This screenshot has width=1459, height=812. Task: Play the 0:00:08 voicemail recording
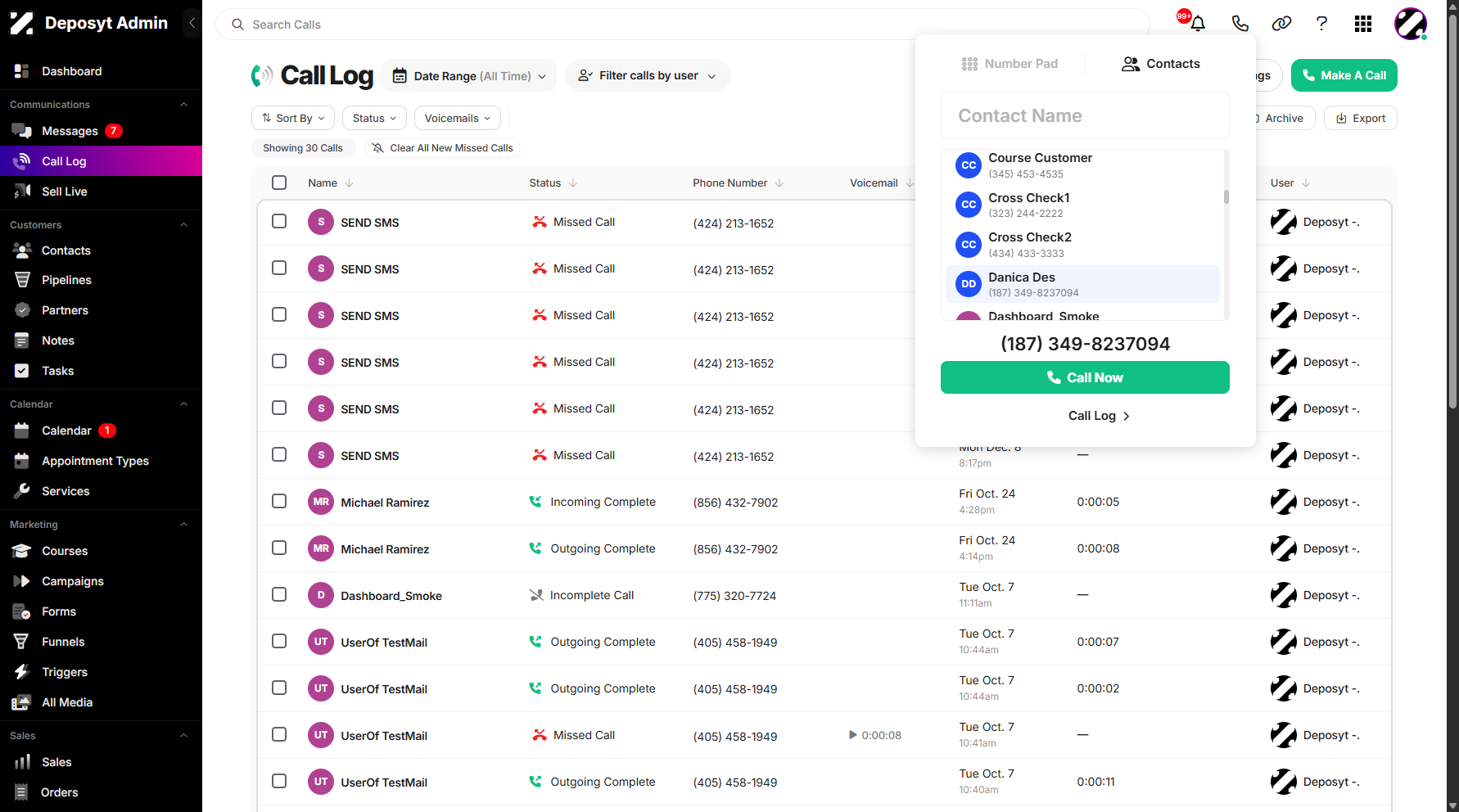[x=853, y=735]
